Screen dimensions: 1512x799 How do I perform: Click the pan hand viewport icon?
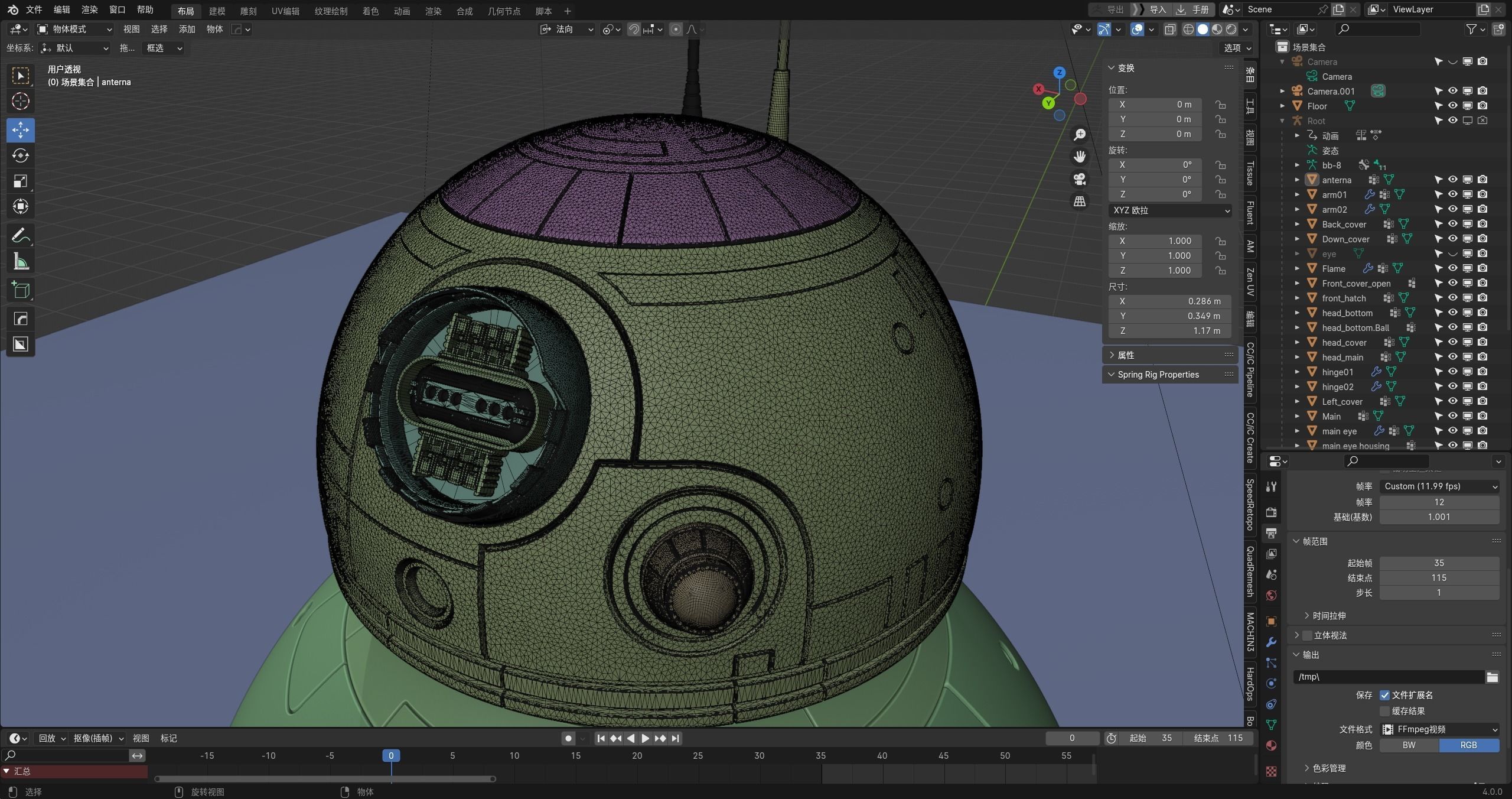pos(1080,157)
